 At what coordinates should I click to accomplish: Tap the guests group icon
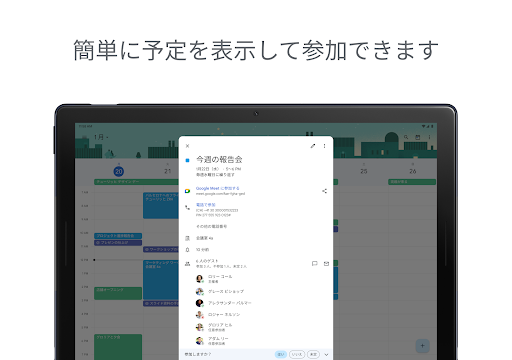[187, 264]
